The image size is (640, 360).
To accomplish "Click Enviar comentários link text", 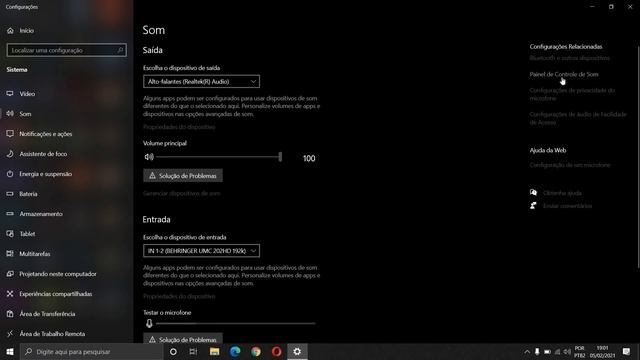I will 567,206.
